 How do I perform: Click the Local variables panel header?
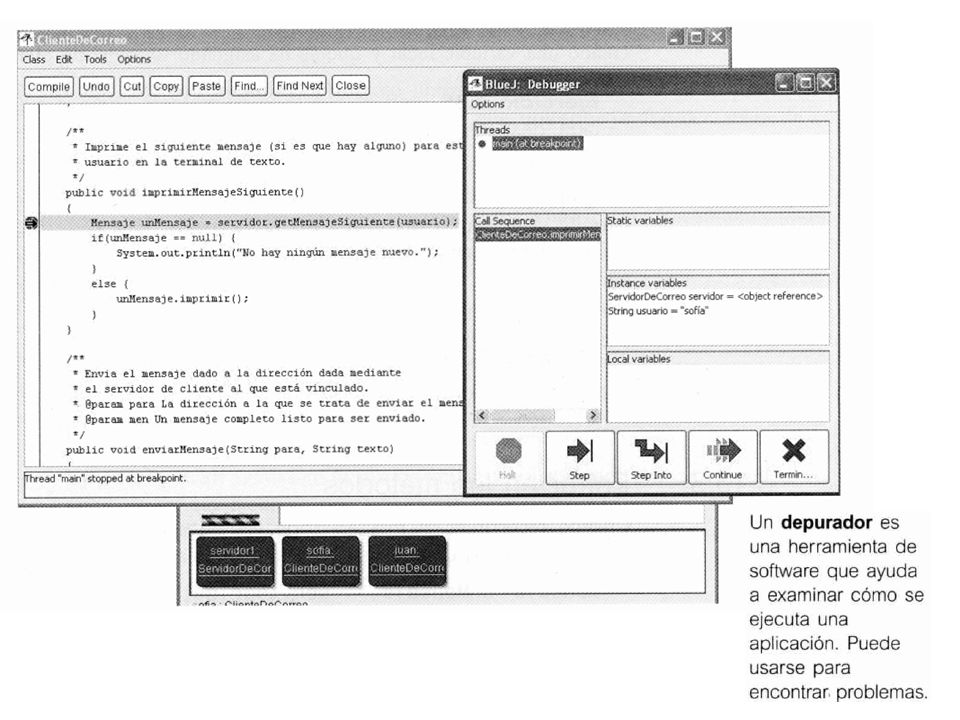click(639, 359)
